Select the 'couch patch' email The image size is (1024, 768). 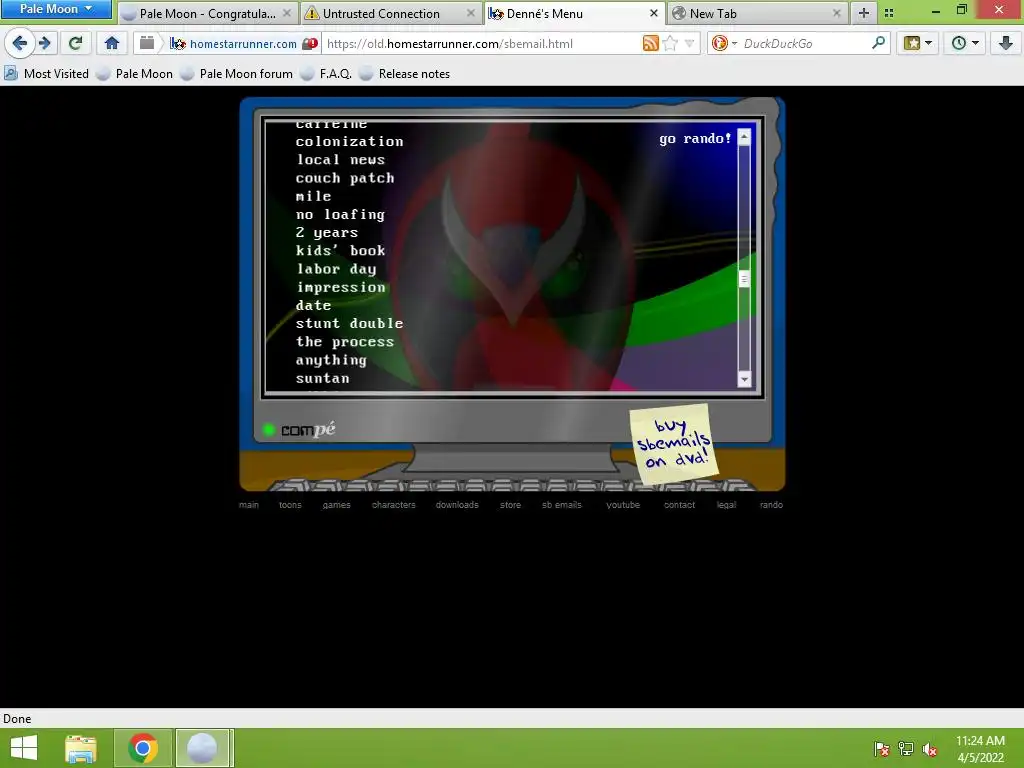pyautogui.click(x=345, y=178)
